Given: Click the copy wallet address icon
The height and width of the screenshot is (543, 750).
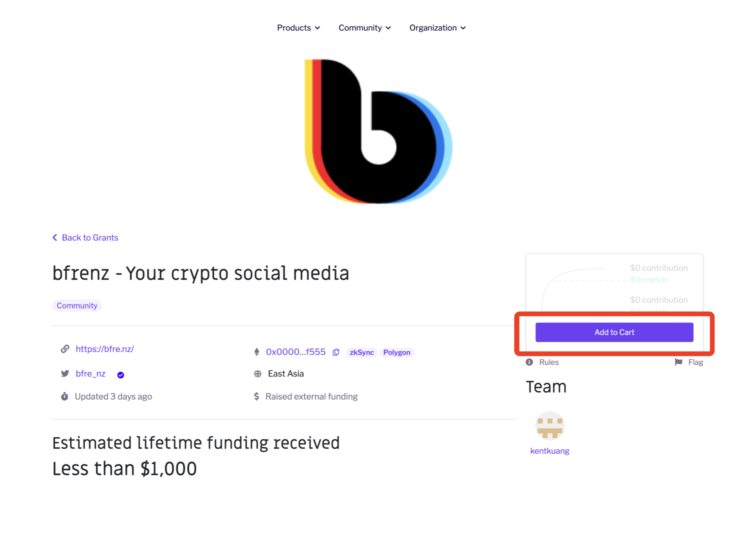Looking at the screenshot, I should (336, 352).
